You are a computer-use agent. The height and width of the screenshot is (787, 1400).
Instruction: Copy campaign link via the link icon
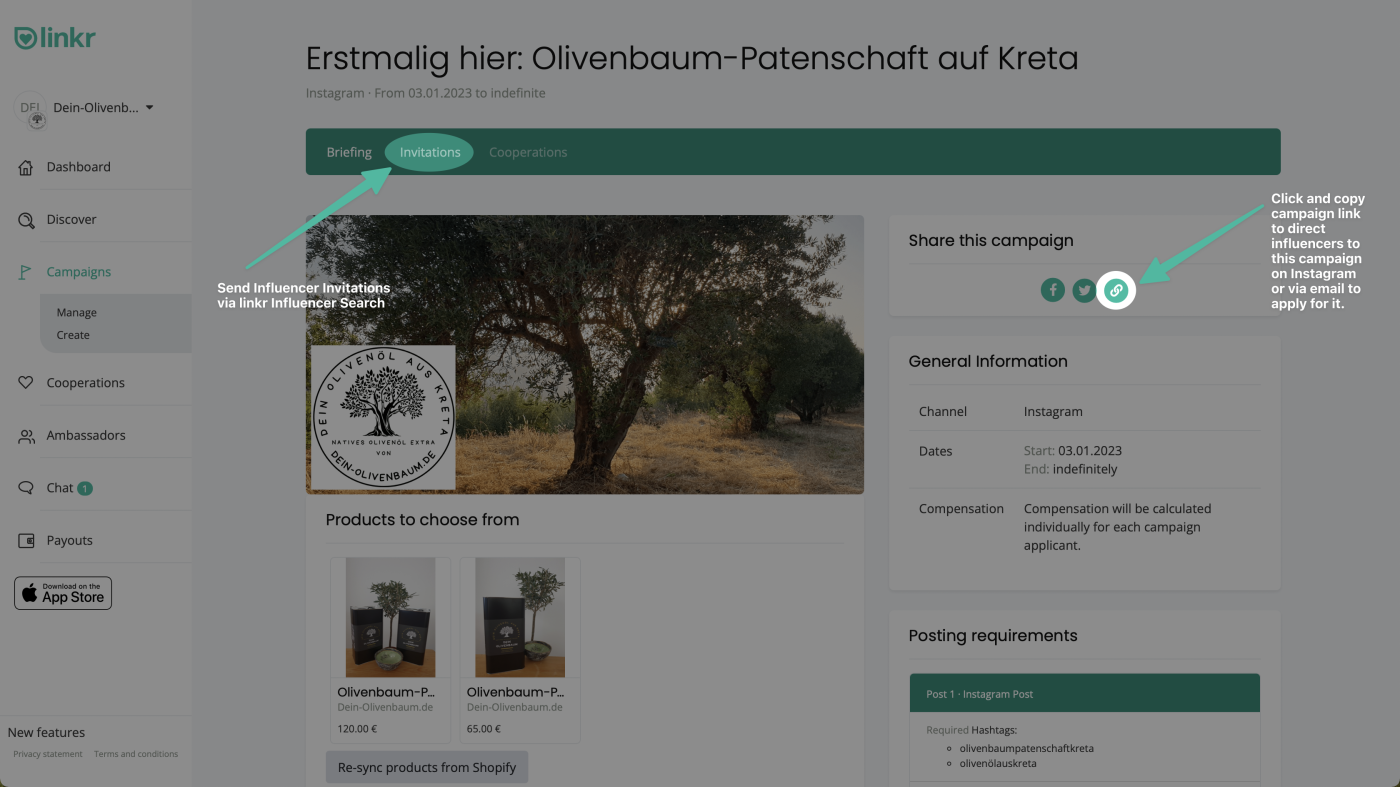click(x=1116, y=290)
